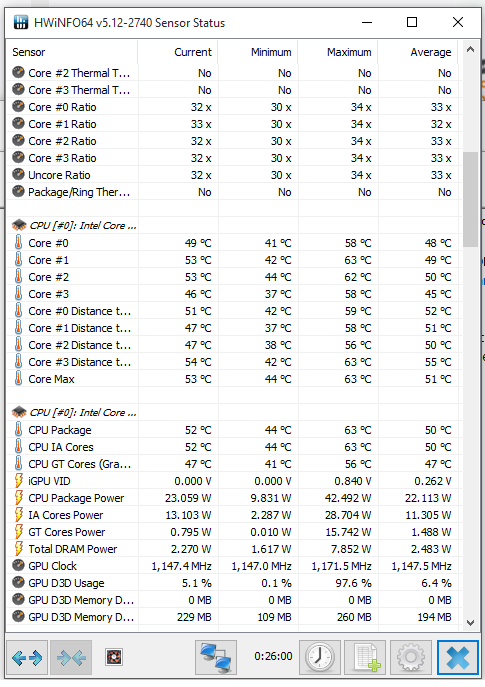The width and height of the screenshot is (485, 687).
Task: Click the Sensor column header
Action: tap(72, 52)
